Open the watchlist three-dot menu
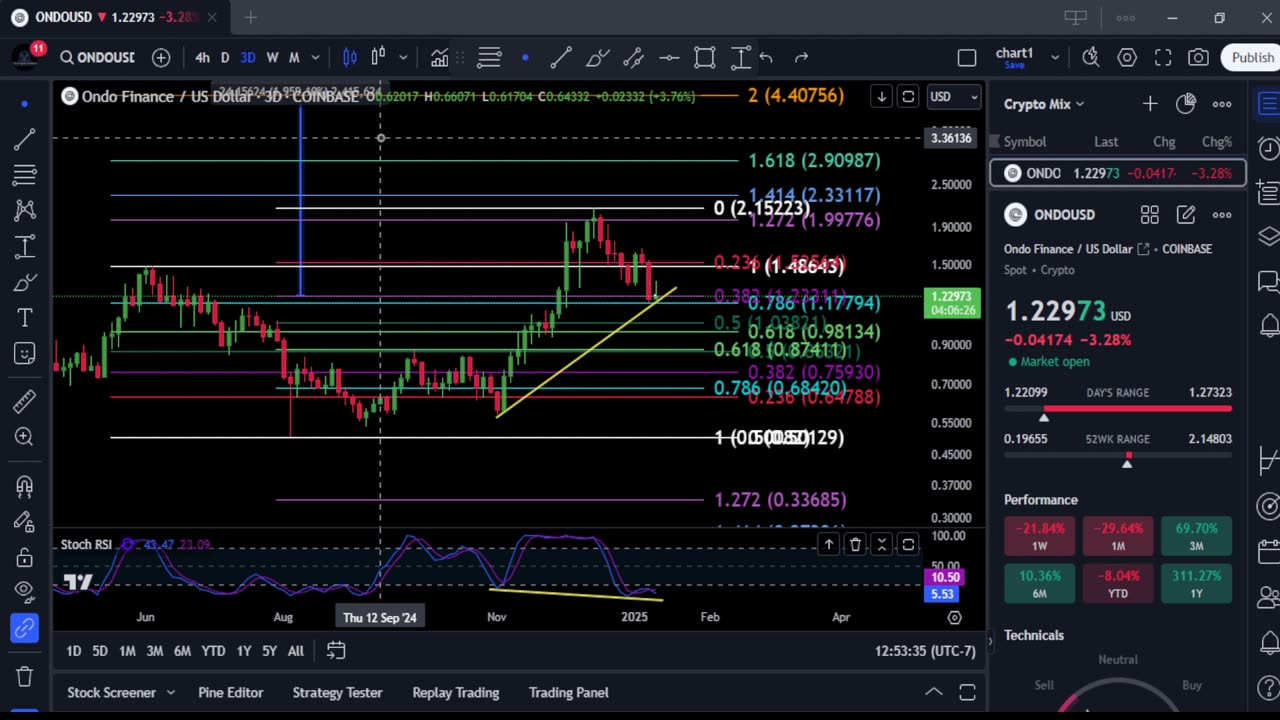This screenshot has width=1280, height=720. (x=1222, y=103)
